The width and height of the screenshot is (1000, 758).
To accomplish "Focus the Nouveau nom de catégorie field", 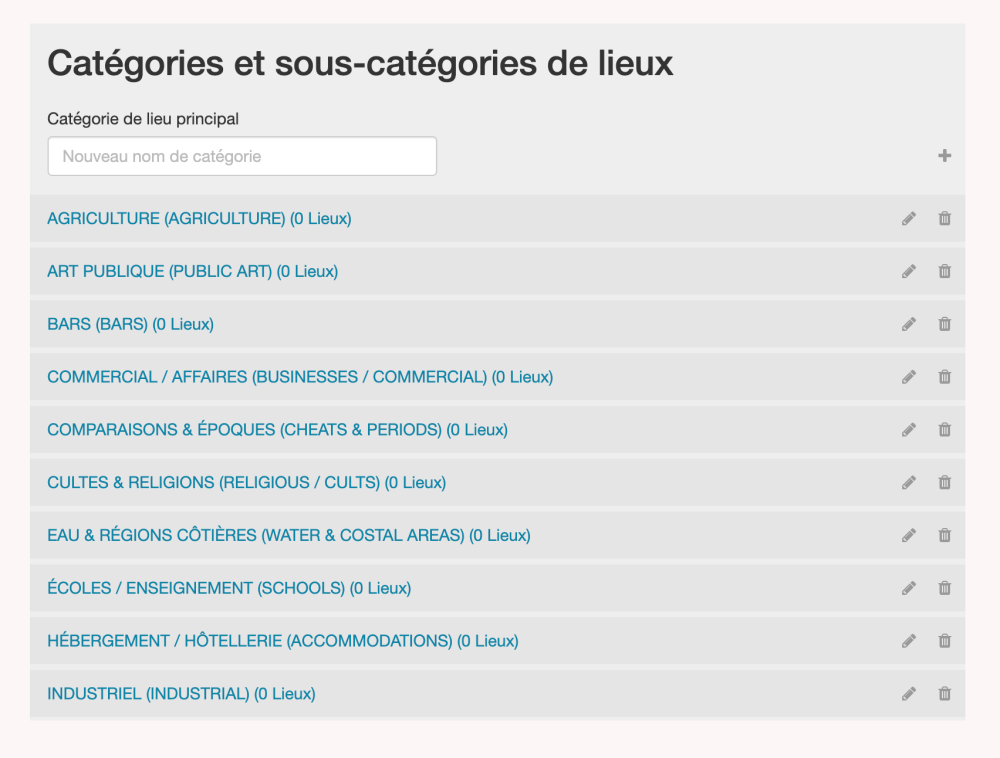I will (242, 156).
